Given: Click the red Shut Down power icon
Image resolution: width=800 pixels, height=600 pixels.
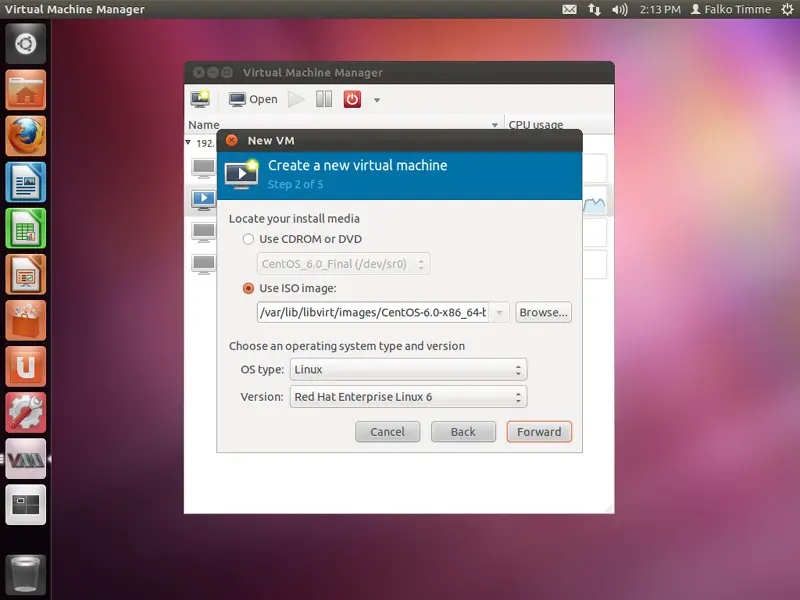Looking at the screenshot, I should [352, 99].
